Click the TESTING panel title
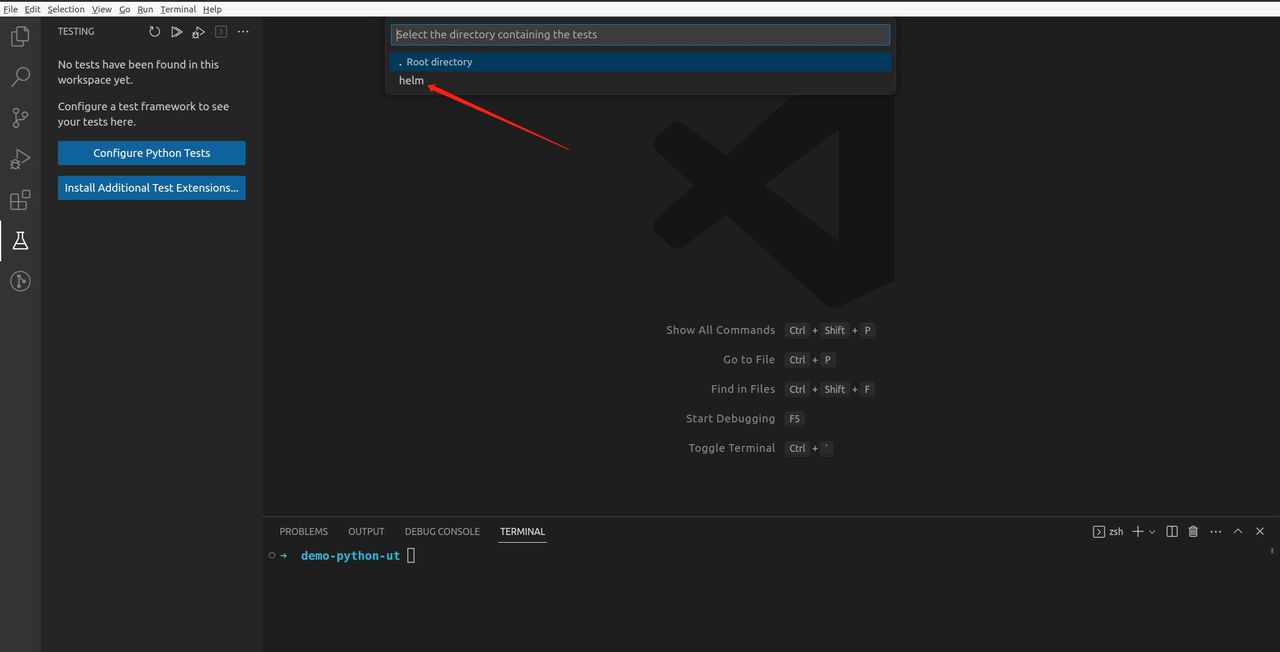The image size is (1280, 652). [76, 32]
